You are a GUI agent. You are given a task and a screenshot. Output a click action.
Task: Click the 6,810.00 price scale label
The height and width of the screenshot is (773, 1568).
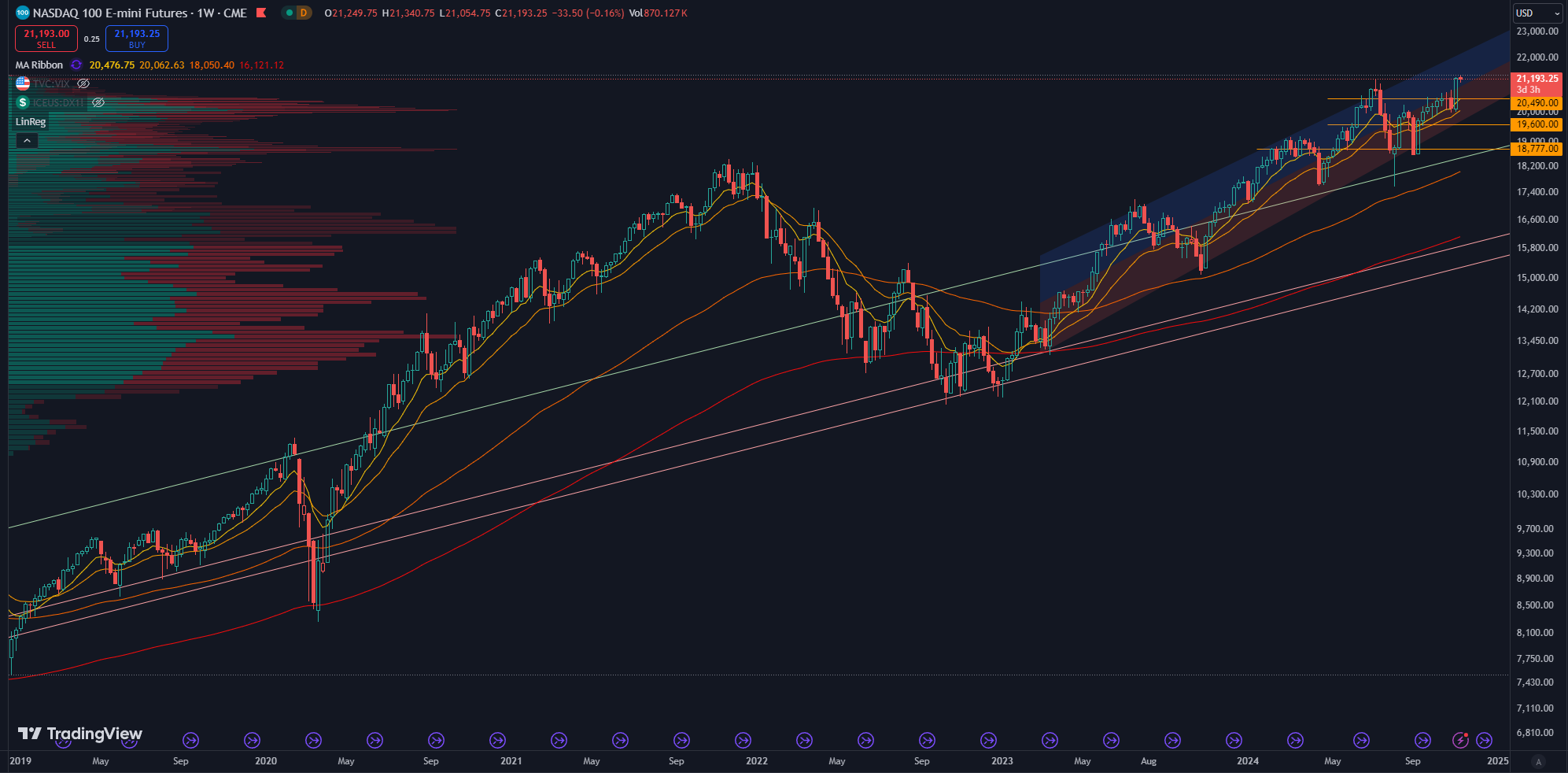pyautogui.click(x=1535, y=733)
